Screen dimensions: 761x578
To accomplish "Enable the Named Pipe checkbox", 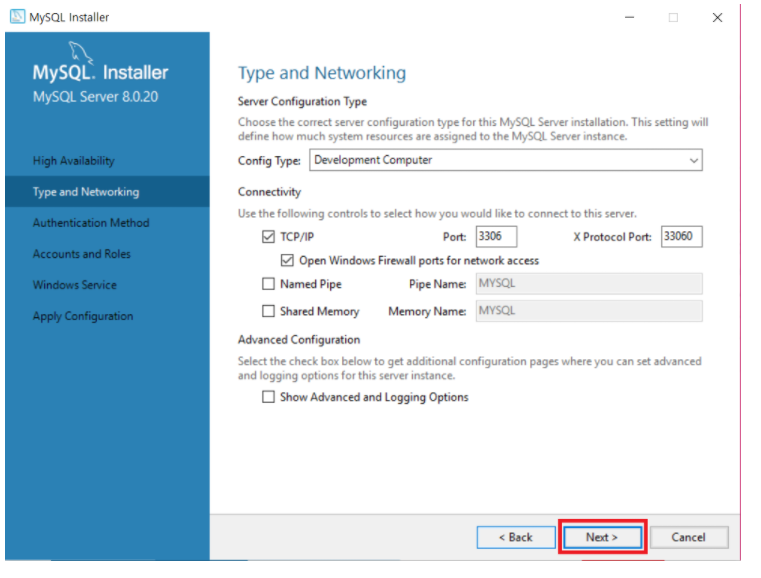I will (x=268, y=283).
